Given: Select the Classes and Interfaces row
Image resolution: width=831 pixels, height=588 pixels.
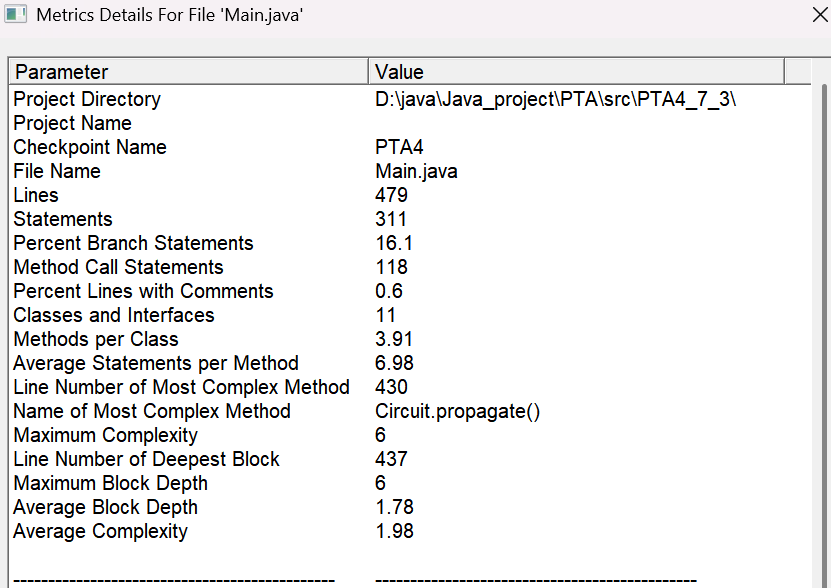Looking at the screenshot, I should [410, 315].
